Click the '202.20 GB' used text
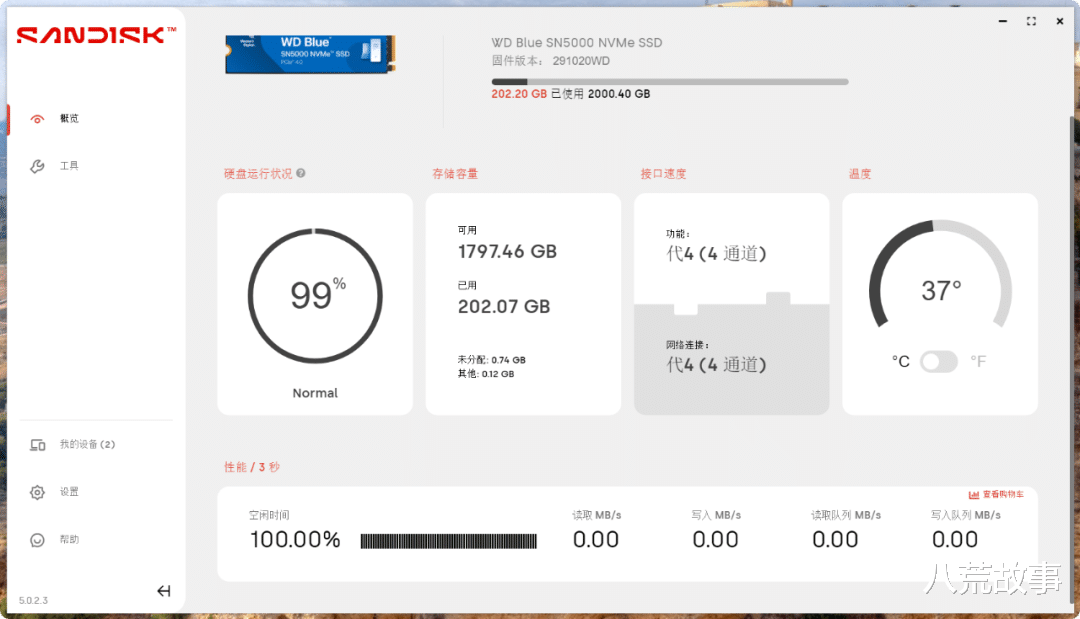 coord(519,94)
